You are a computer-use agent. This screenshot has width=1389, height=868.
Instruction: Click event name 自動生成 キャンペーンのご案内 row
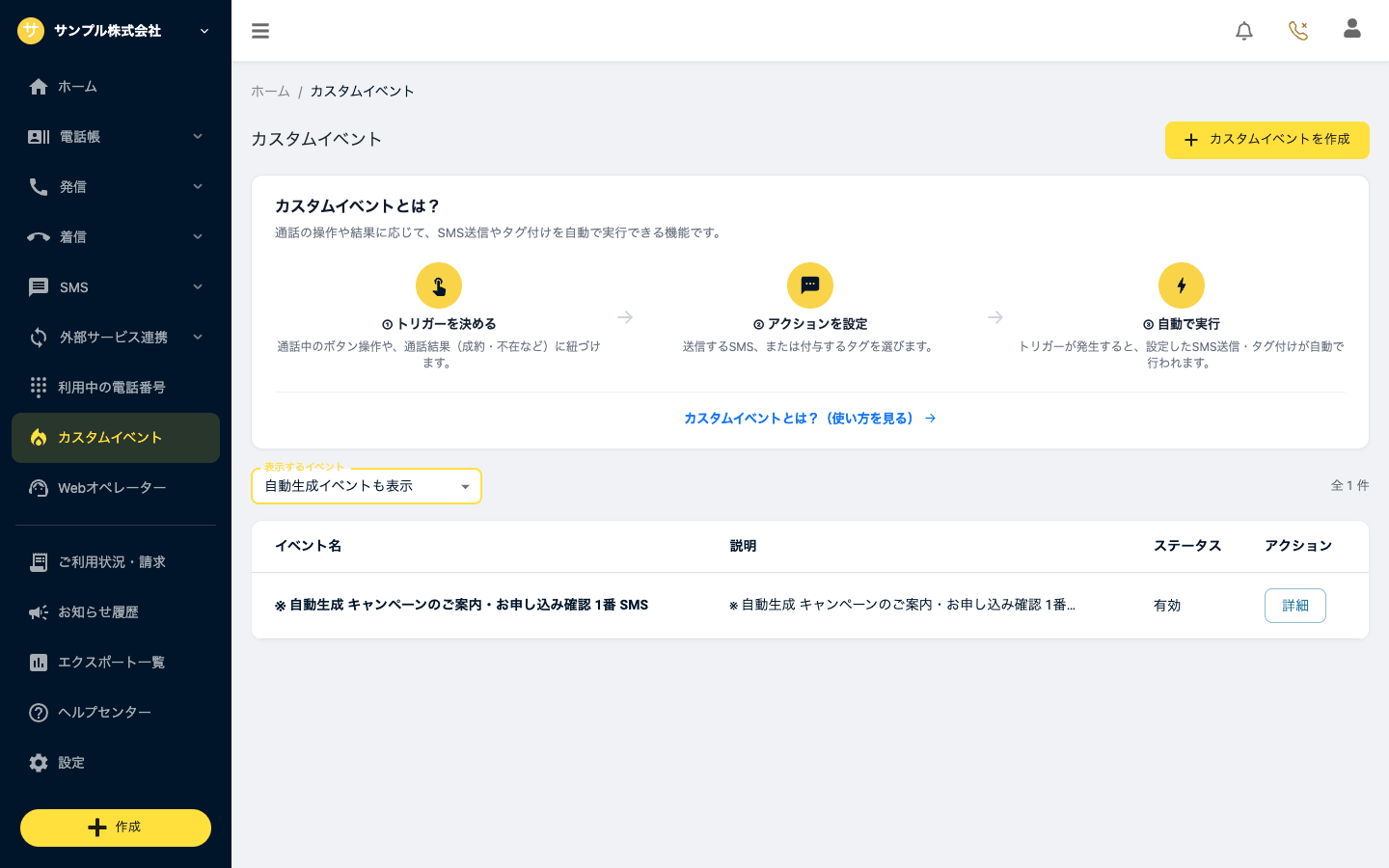point(461,605)
